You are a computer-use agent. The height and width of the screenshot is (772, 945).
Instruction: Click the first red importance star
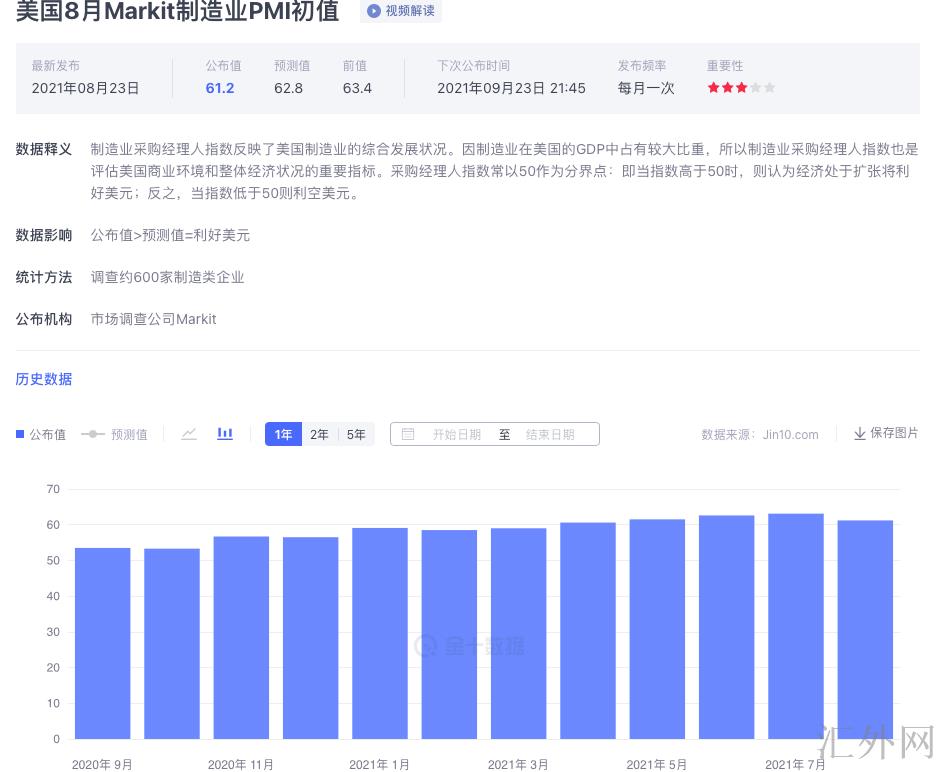pyautogui.click(x=713, y=88)
